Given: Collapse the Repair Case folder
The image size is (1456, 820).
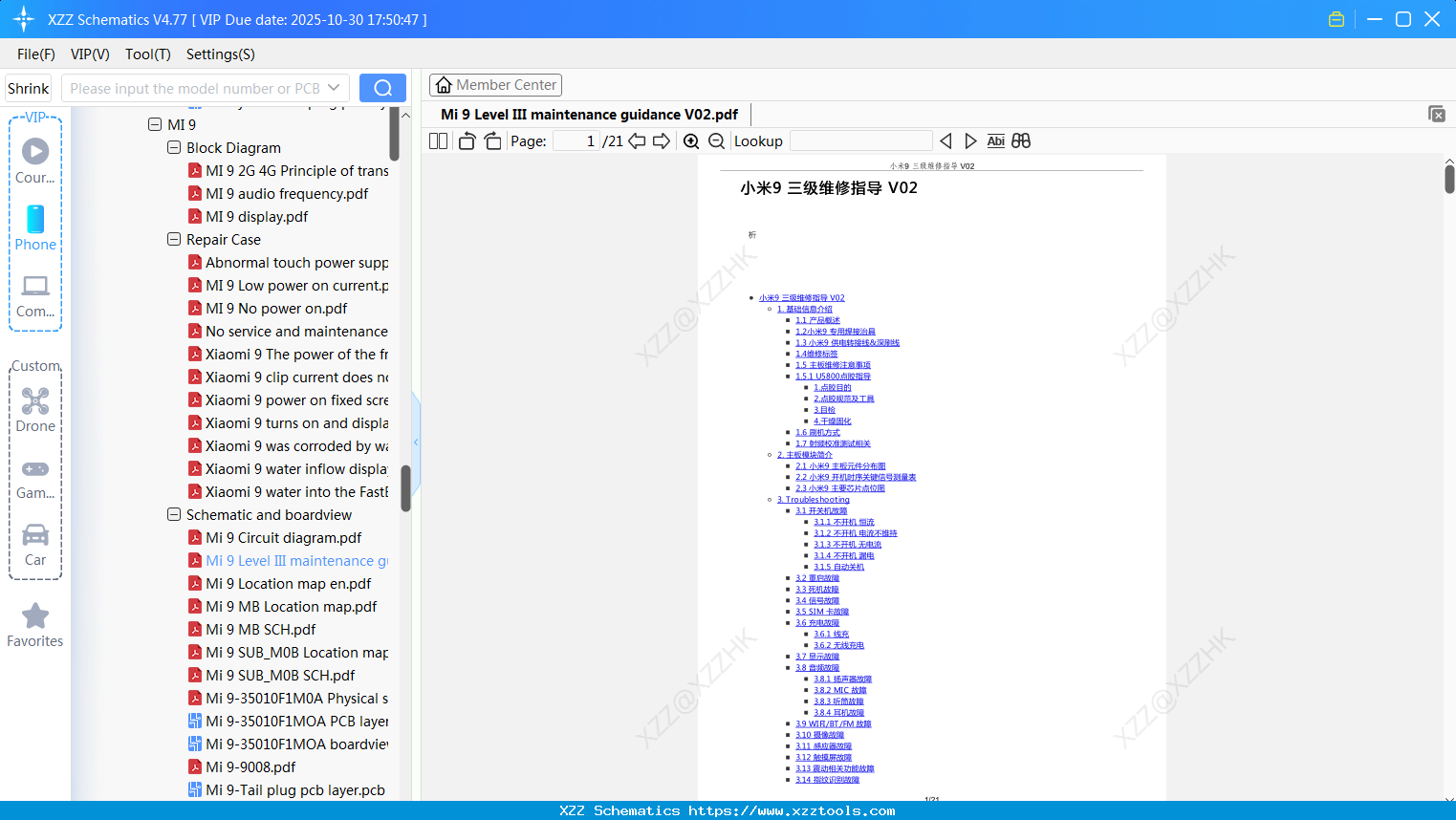Looking at the screenshot, I should [174, 239].
